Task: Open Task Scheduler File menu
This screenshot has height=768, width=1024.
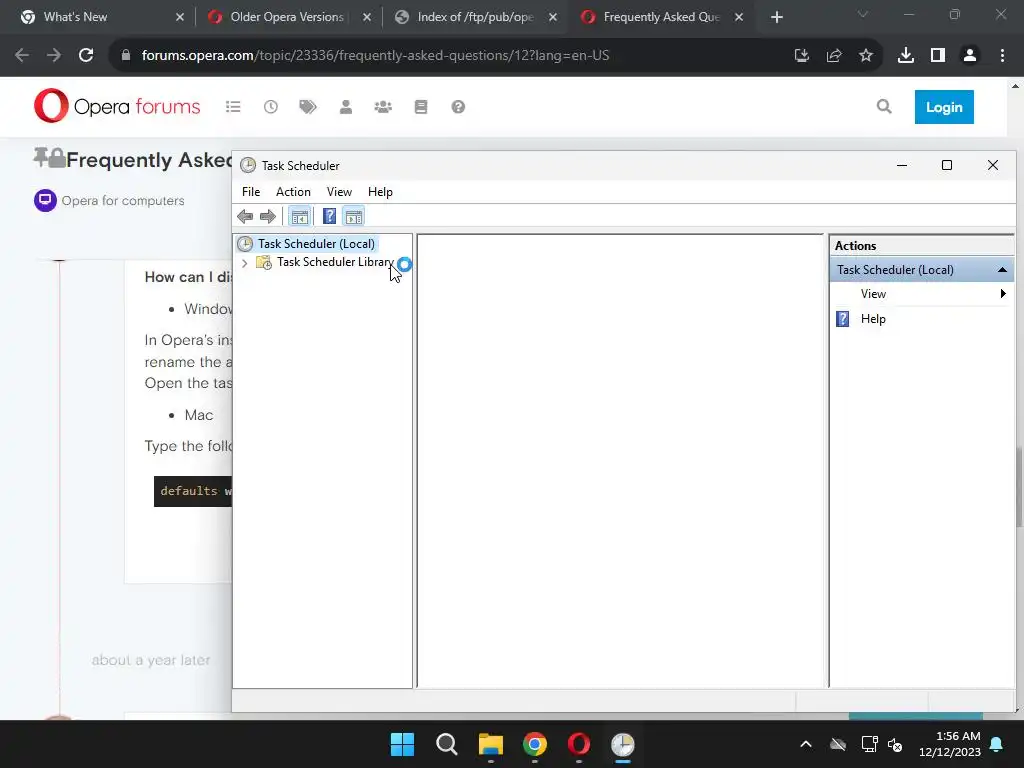Action: [251, 191]
